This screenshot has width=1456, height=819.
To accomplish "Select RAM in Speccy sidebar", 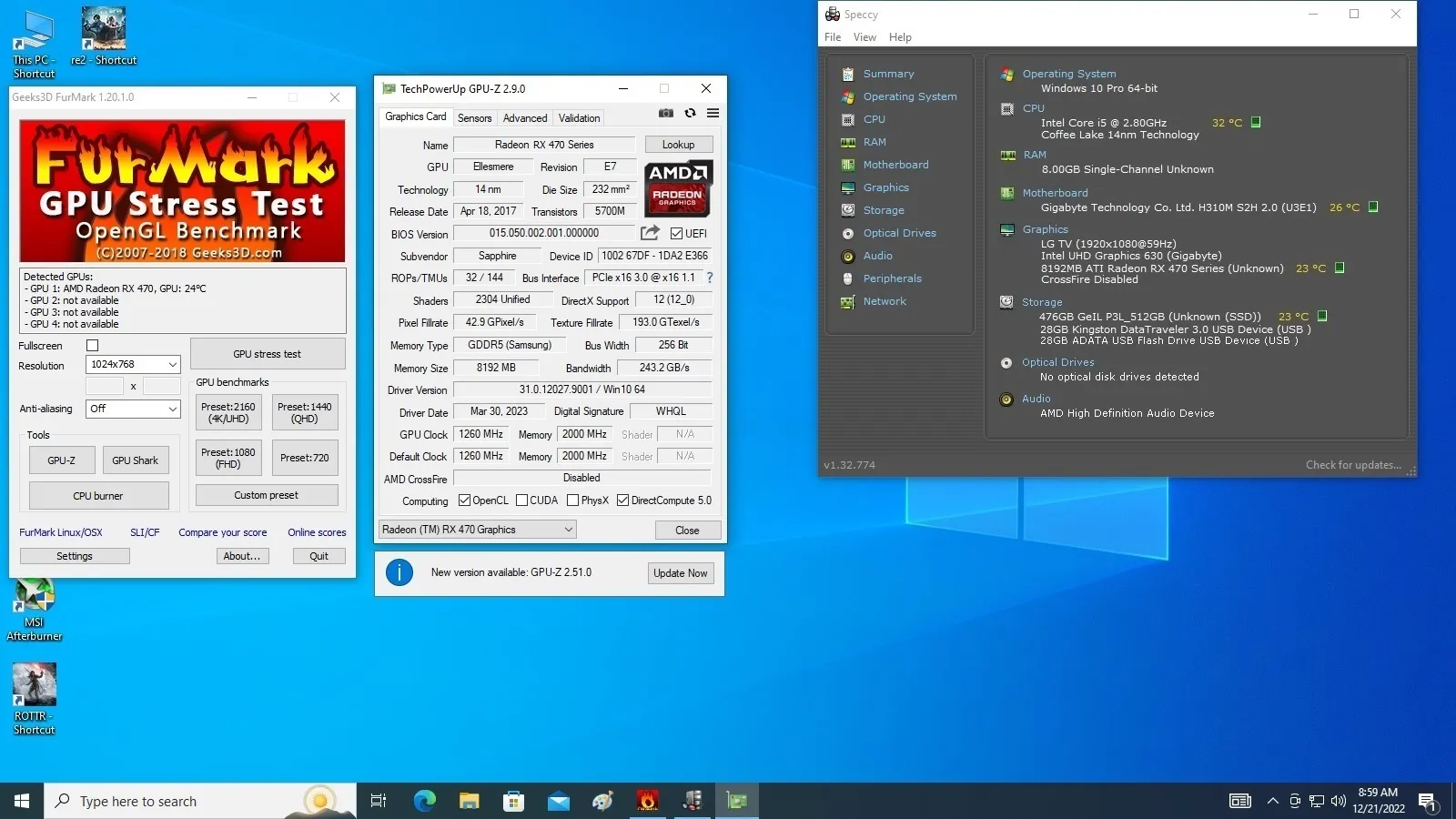I will [875, 142].
